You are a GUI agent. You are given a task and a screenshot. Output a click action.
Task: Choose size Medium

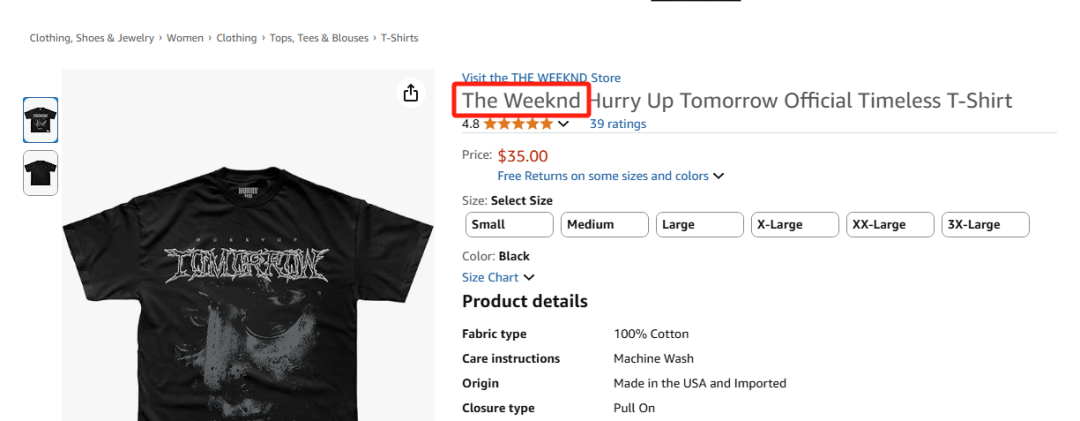tap(604, 225)
